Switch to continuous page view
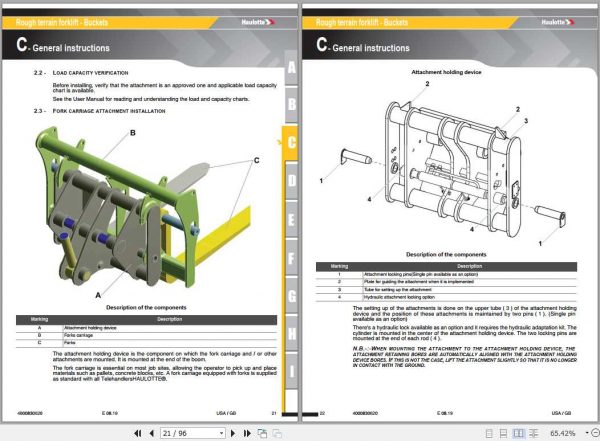 (x=503, y=433)
